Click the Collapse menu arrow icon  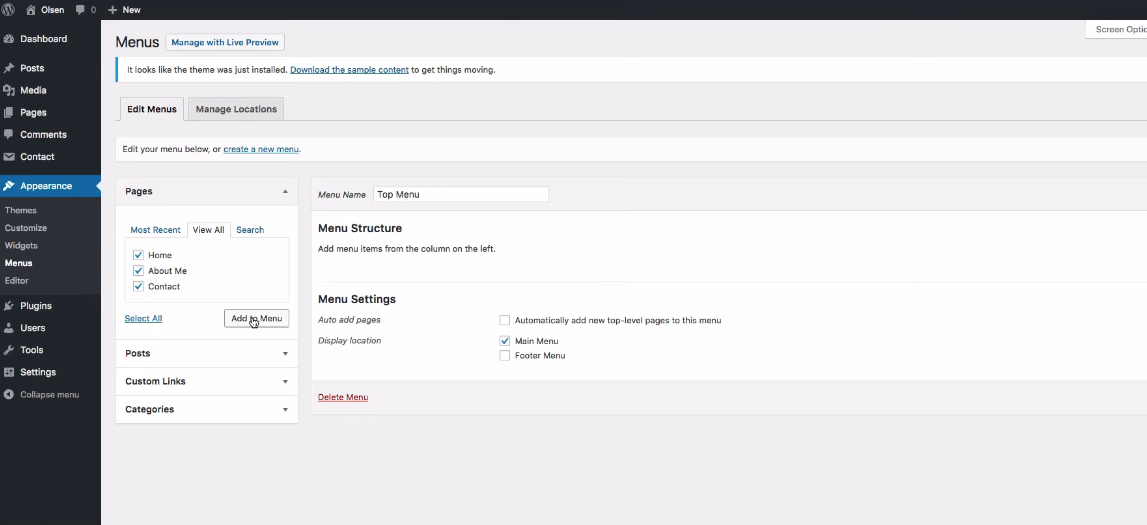(x=9, y=395)
